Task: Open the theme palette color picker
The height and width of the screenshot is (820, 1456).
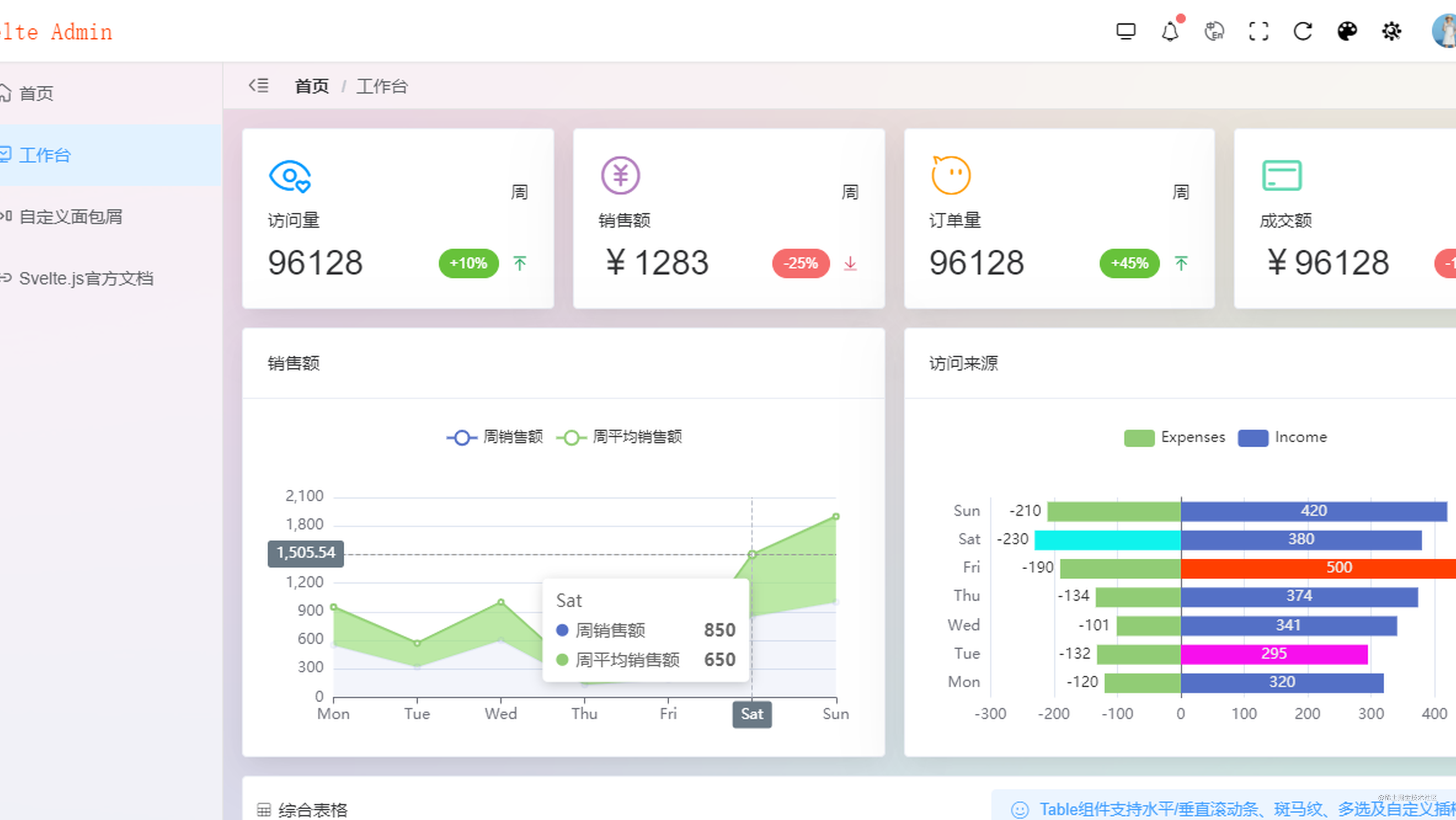Action: 1348,31
